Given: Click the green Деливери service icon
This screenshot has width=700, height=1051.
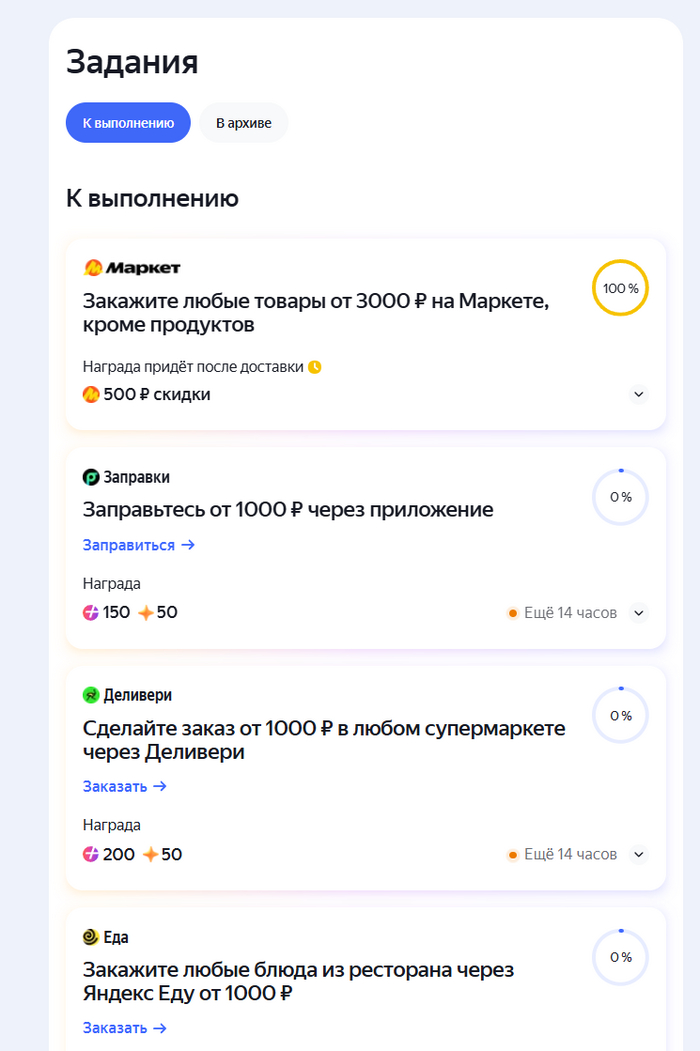Looking at the screenshot, I should (91, 695).
